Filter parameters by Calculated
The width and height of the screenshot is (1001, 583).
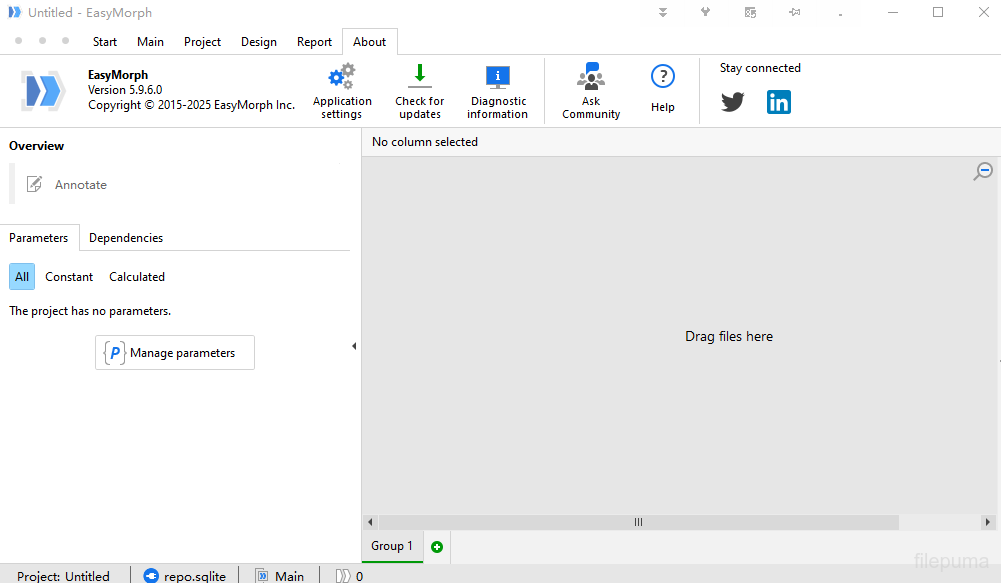(137, 277)
